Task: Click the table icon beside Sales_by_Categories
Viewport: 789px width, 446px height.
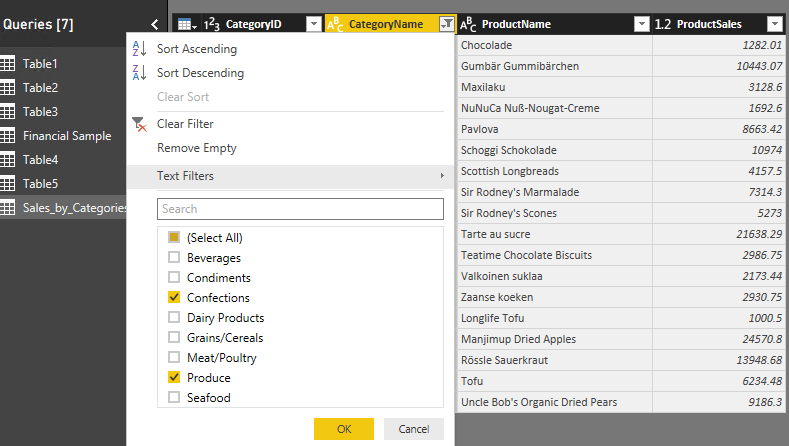Action: (x=8, y=207)
